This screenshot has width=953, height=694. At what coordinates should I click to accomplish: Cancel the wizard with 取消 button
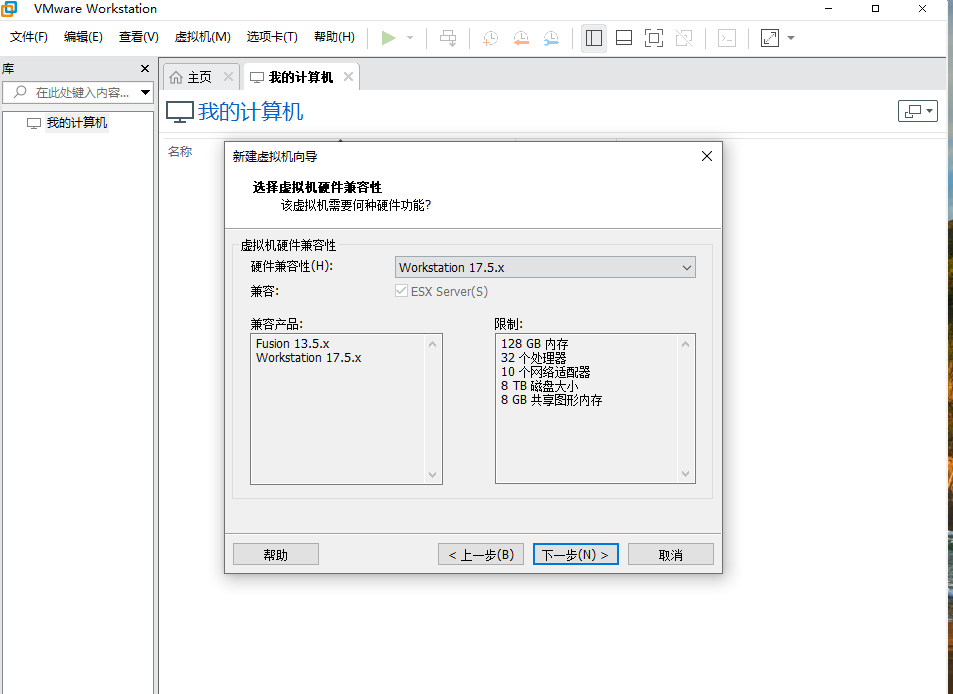(671, 554)
